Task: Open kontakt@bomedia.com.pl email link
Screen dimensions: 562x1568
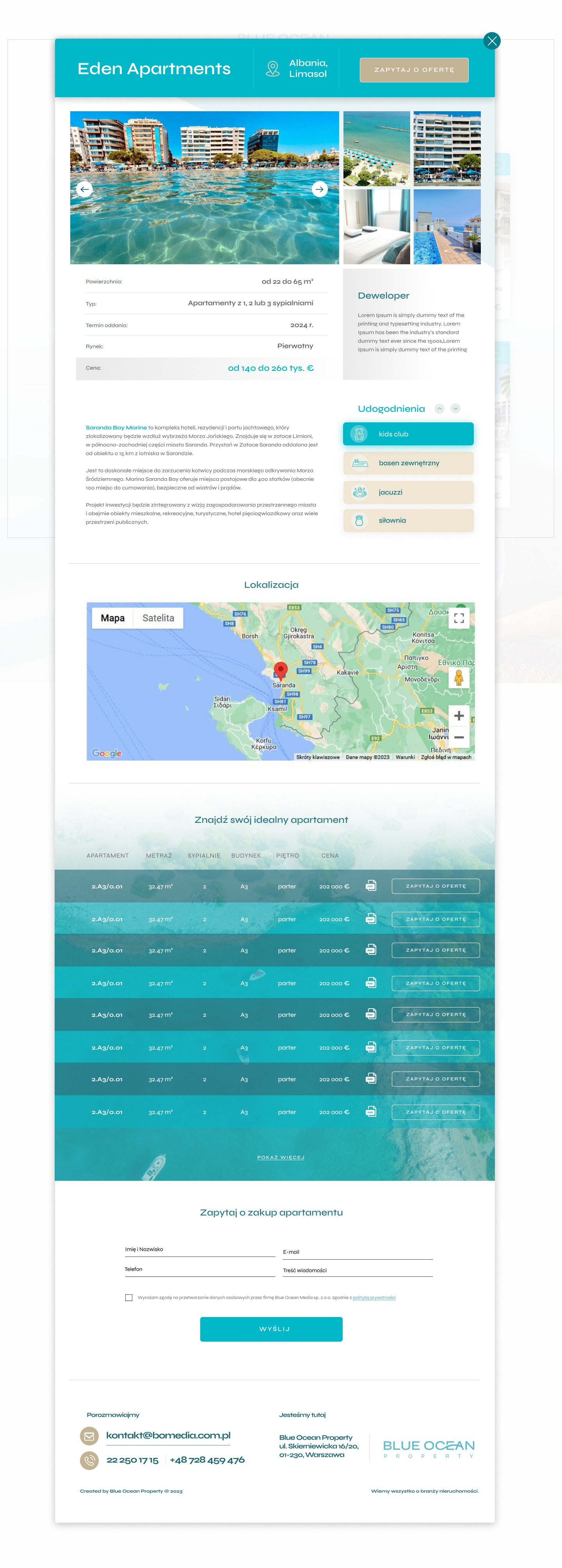Action: pos(168,1435)
